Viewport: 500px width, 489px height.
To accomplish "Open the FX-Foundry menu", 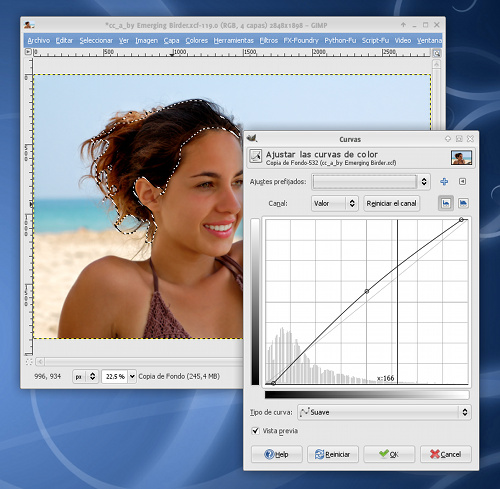I will (x=301, y=41).
